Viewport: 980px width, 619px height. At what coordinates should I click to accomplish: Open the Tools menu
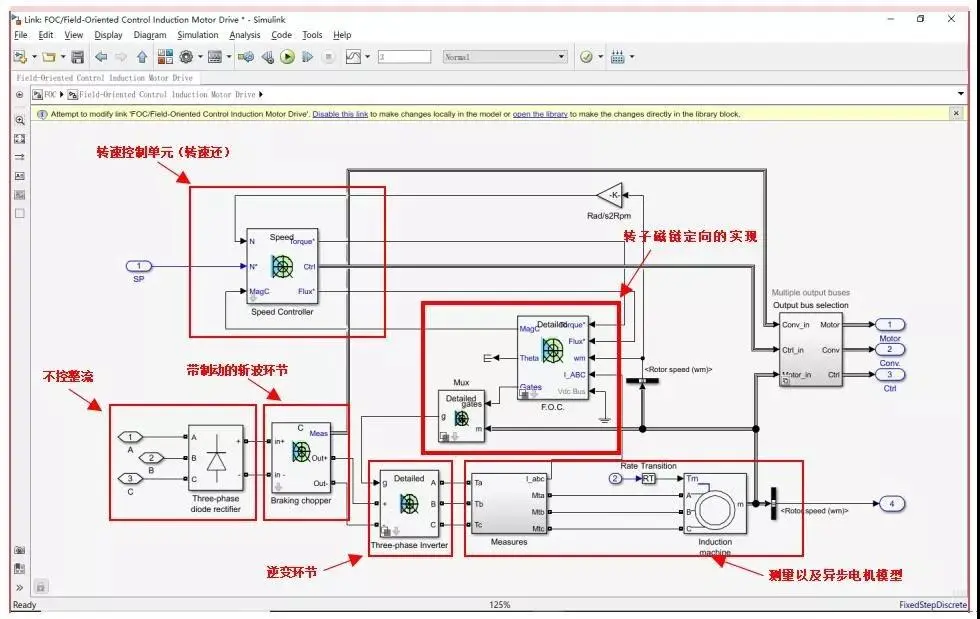(312, 35)
